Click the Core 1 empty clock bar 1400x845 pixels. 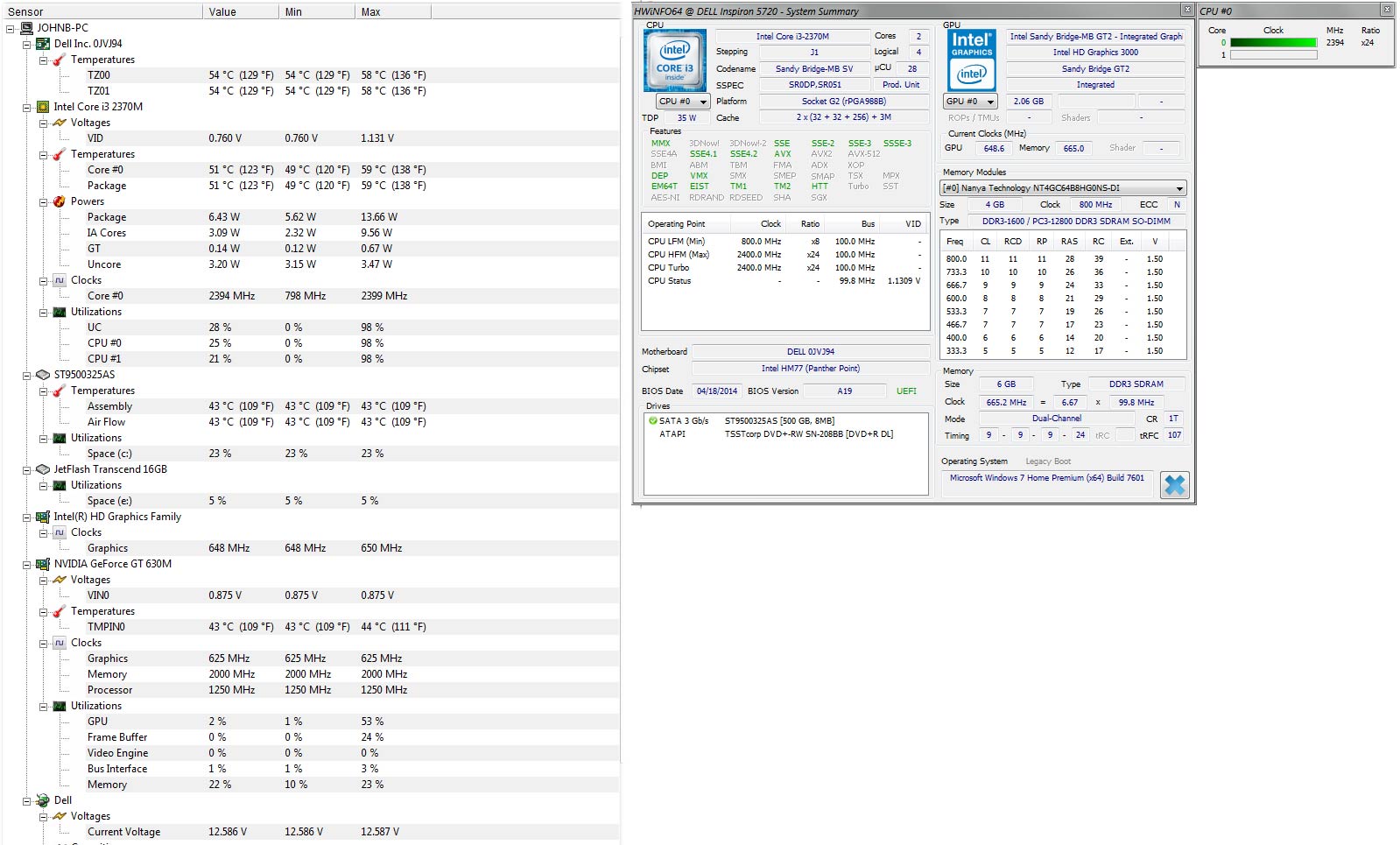click(x=1273, y=54)
